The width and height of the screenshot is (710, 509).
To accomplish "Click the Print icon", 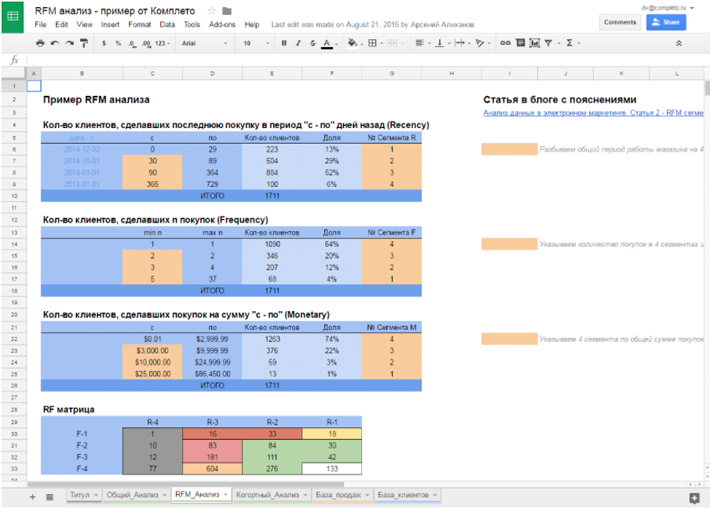I will point(40,43).
